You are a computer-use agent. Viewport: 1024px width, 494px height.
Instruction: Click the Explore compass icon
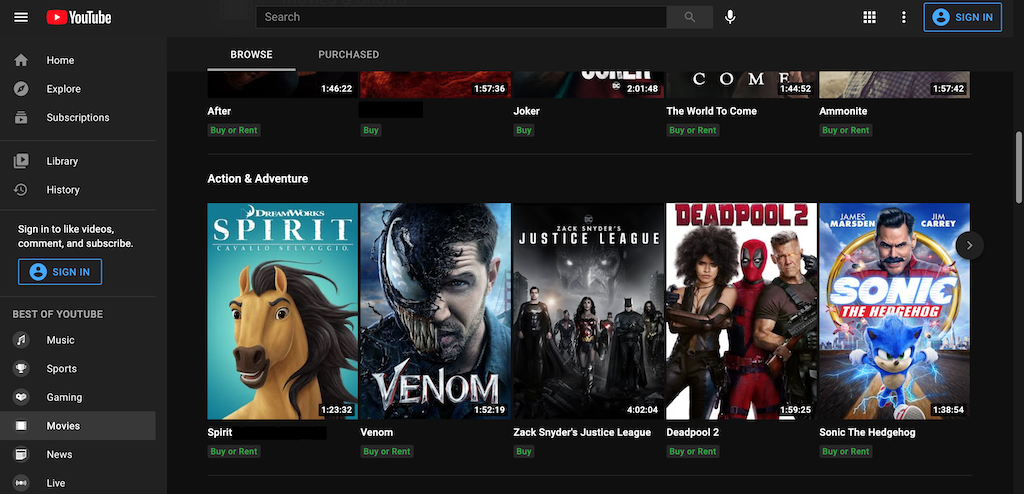coord(21,89)
